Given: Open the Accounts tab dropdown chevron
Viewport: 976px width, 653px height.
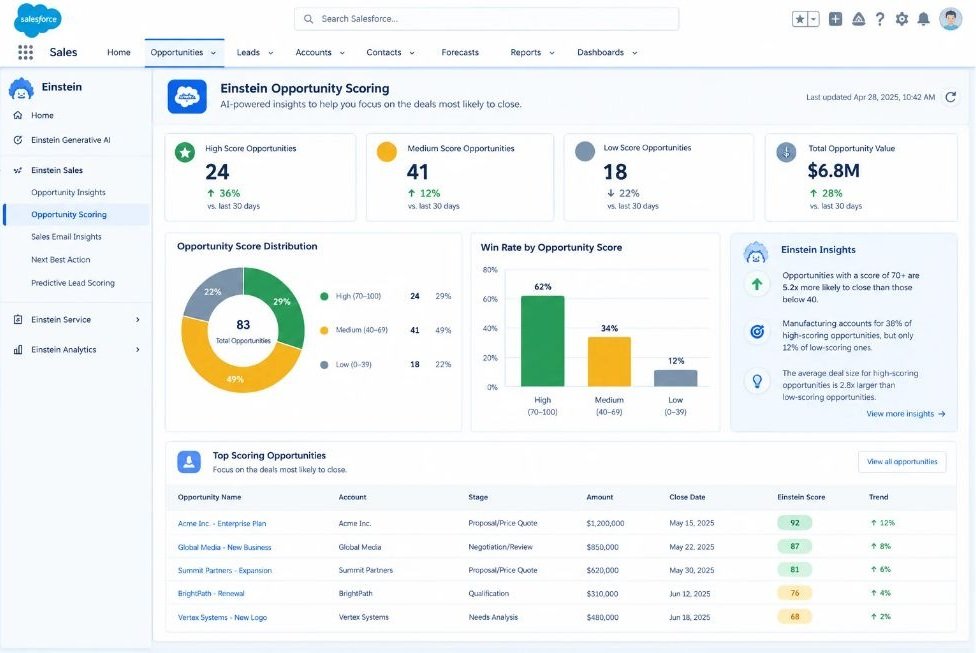Looking at the screenshot, I should [x=342, y=53].
